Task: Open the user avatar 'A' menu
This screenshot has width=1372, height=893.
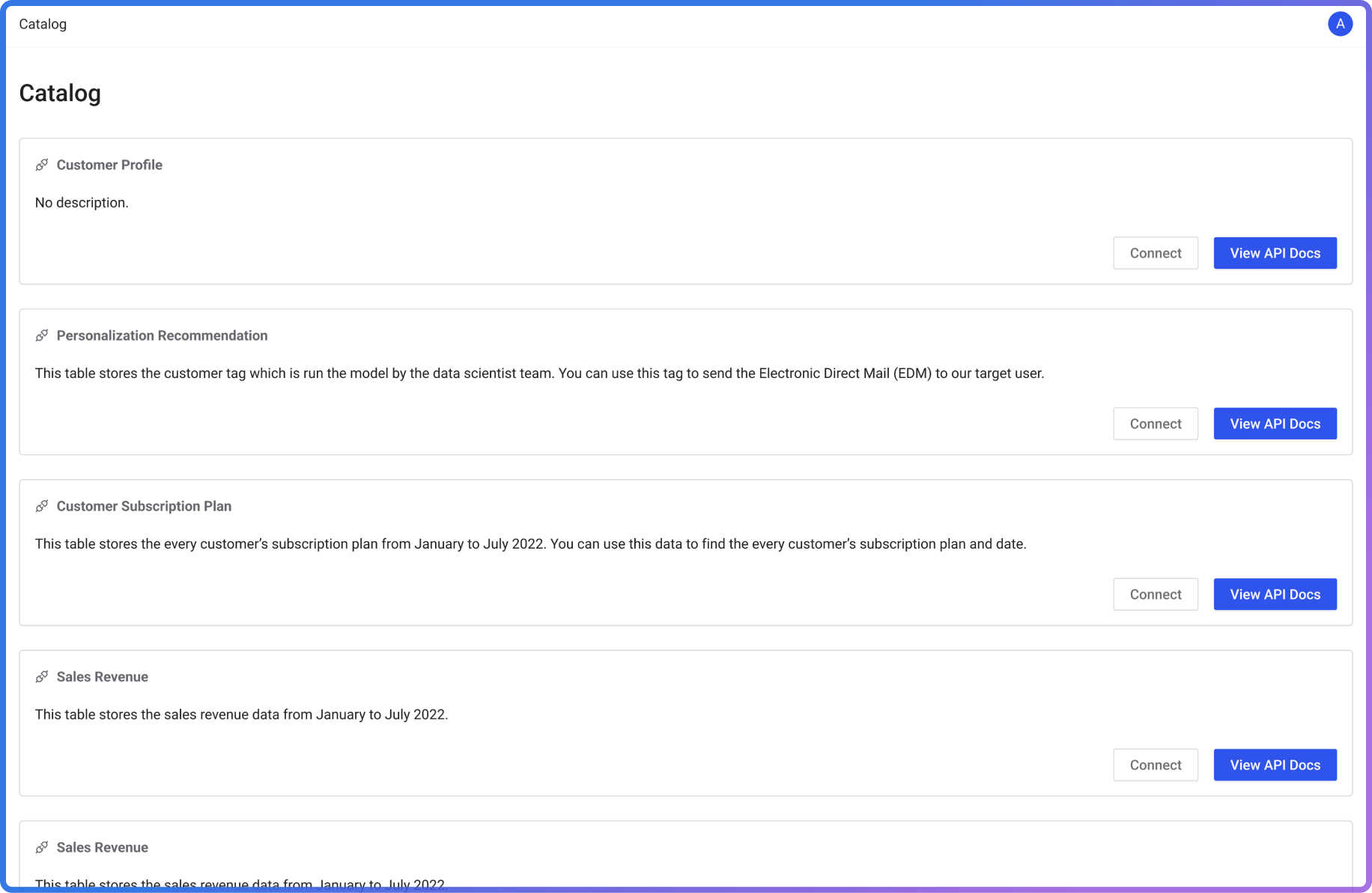Action: 1340,24
